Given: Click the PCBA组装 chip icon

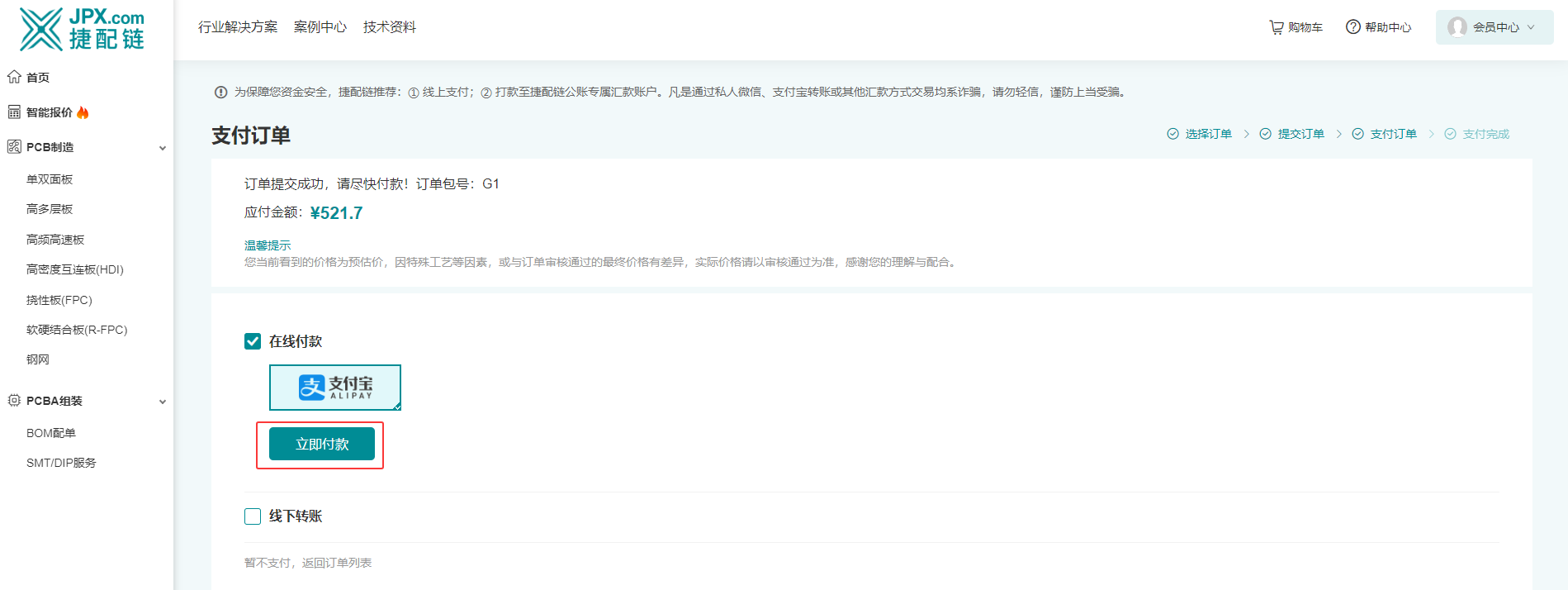Looking at the screenshot, I should pos(14,401).
